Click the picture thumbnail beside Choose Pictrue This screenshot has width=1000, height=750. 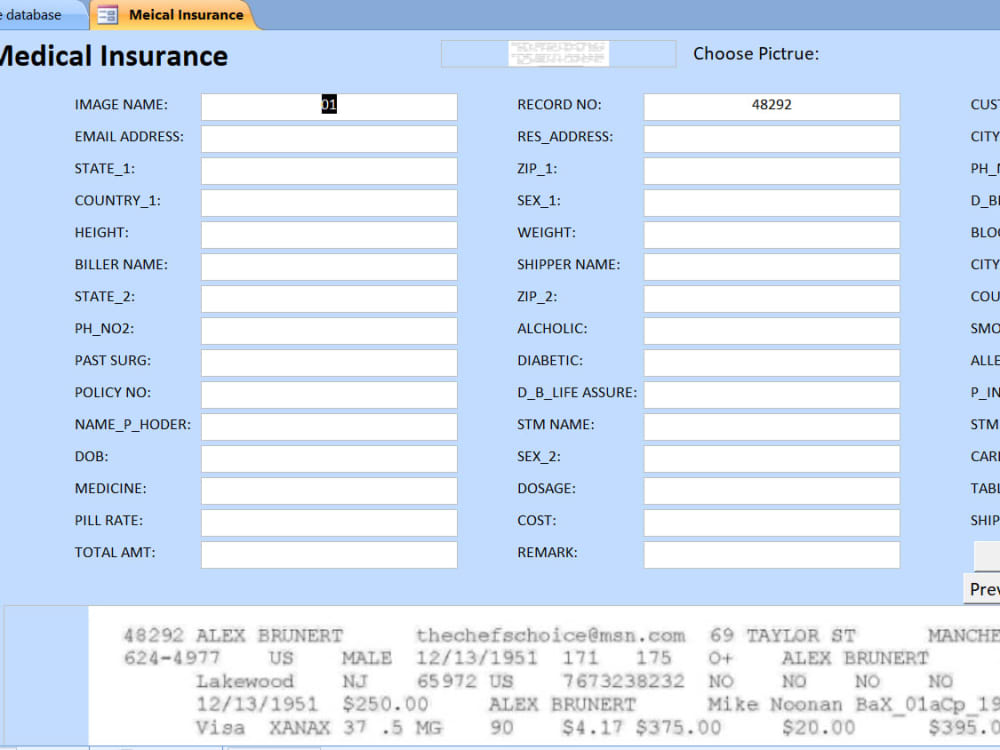[x=559, y=54]
